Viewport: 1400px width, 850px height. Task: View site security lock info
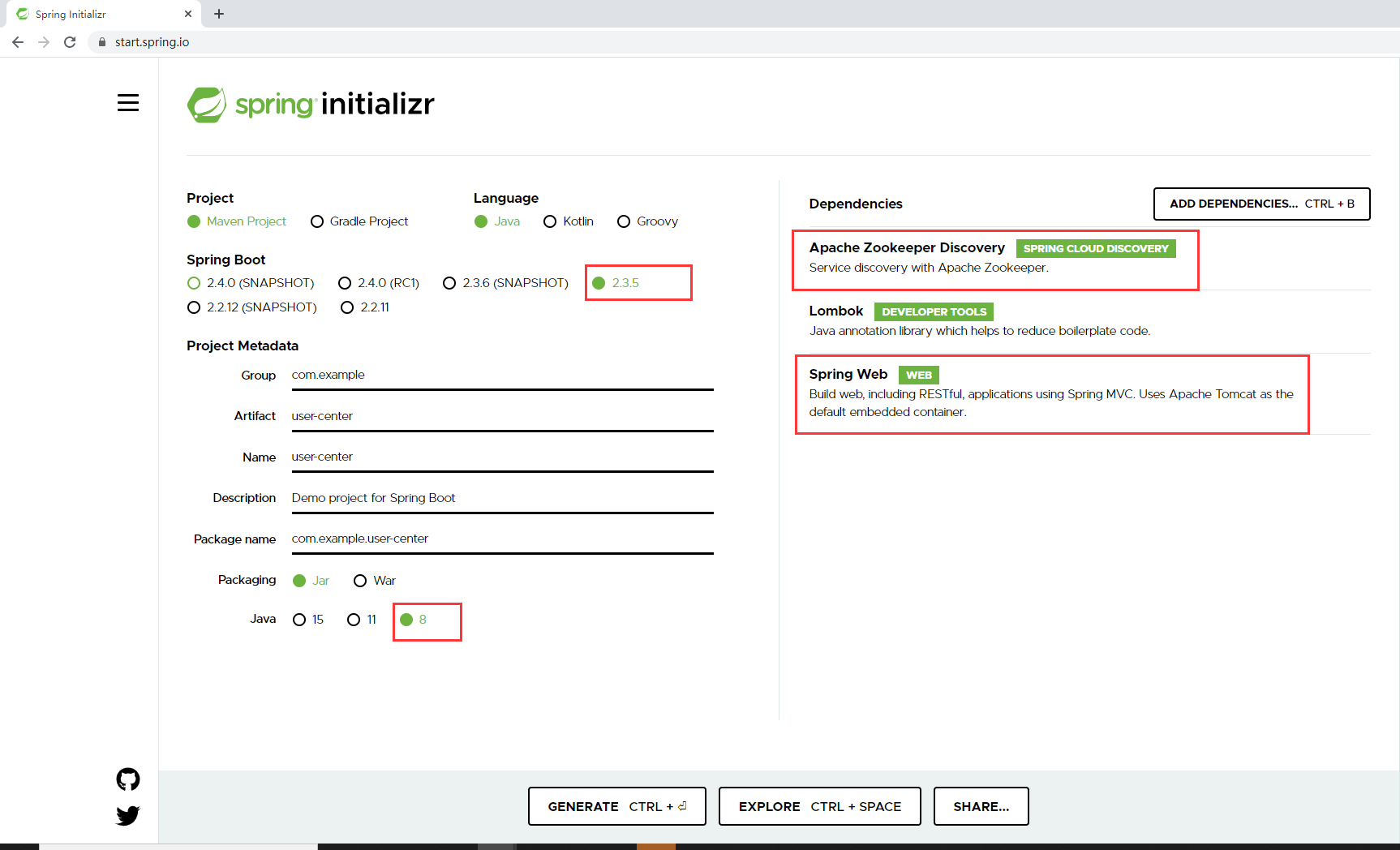[x=101, y=42]
